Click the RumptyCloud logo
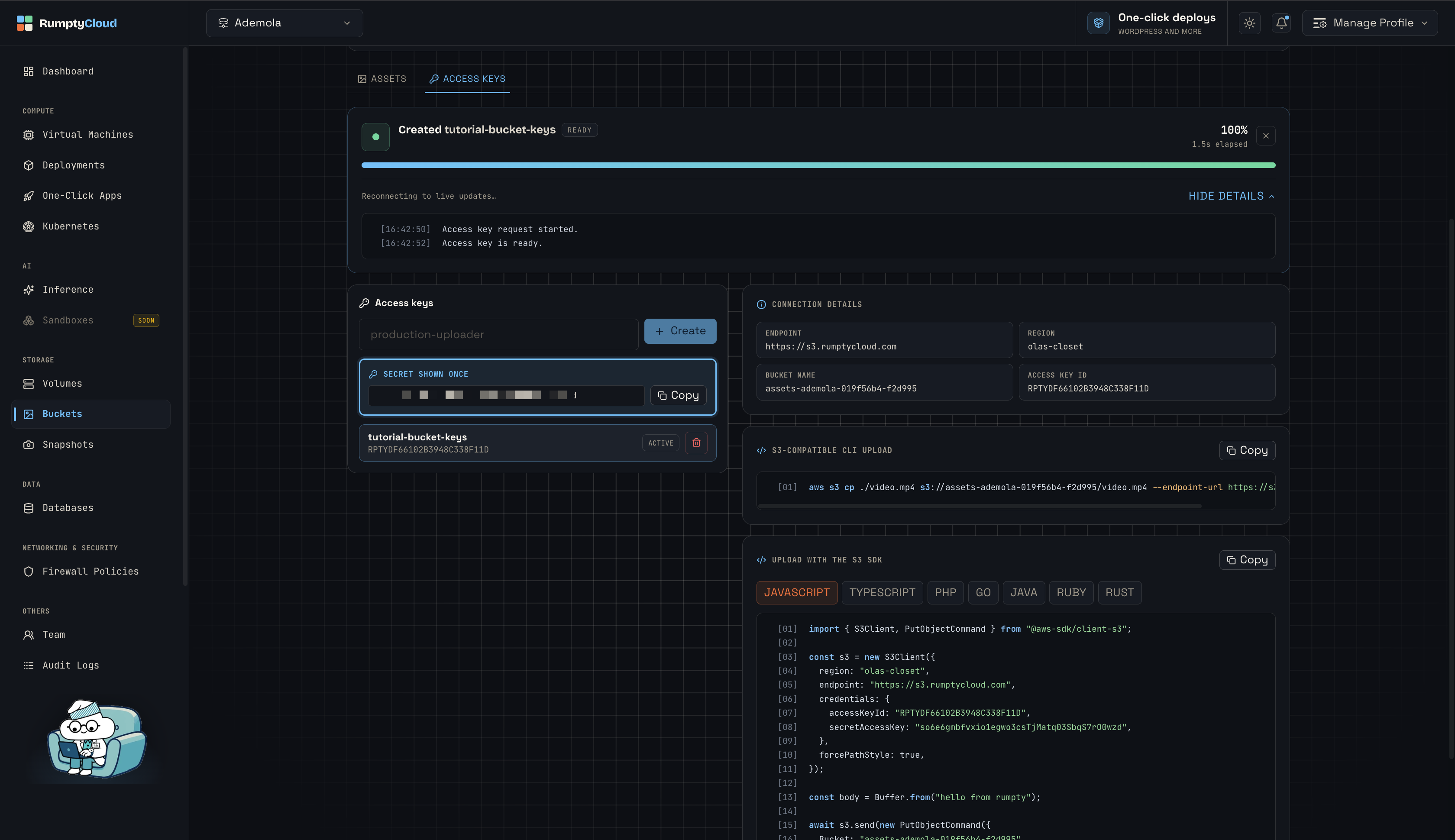 [x=67, y=23]
